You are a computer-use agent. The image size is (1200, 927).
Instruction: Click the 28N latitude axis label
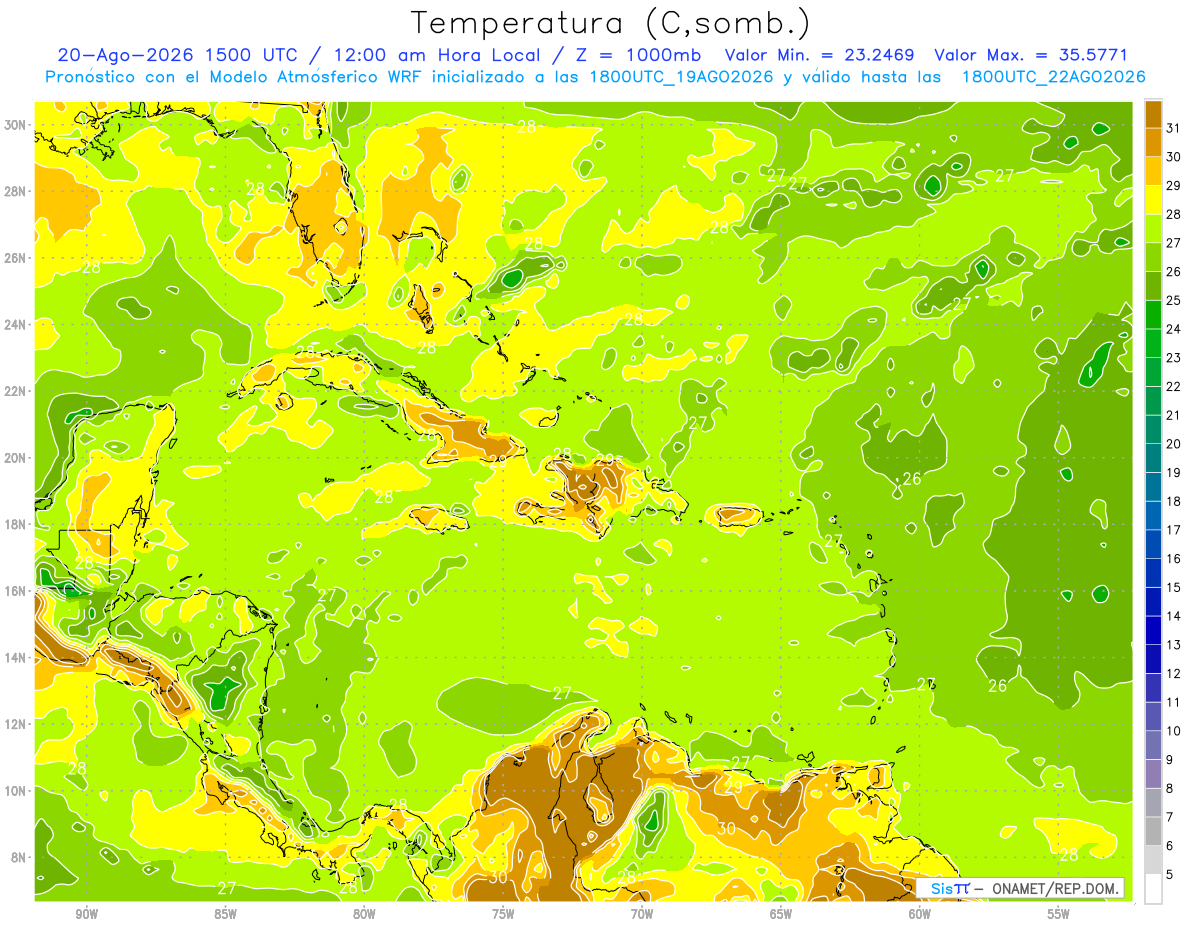[16, 191]
